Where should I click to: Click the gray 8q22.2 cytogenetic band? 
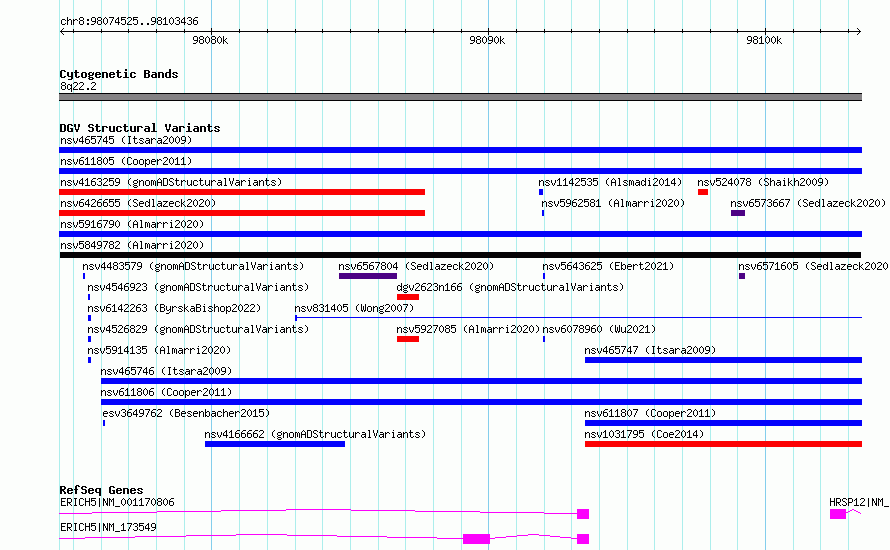point(460,97)
